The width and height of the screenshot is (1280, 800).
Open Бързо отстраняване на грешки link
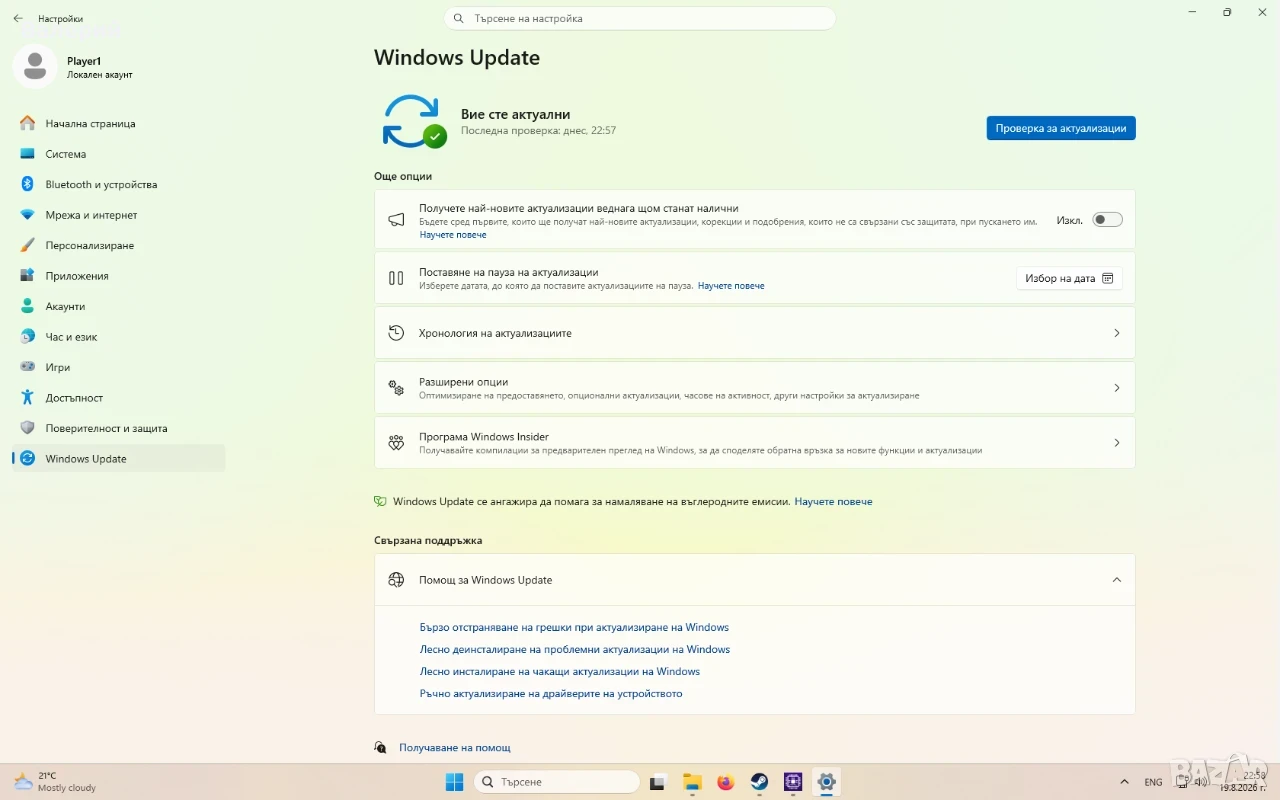coord(574,628)
